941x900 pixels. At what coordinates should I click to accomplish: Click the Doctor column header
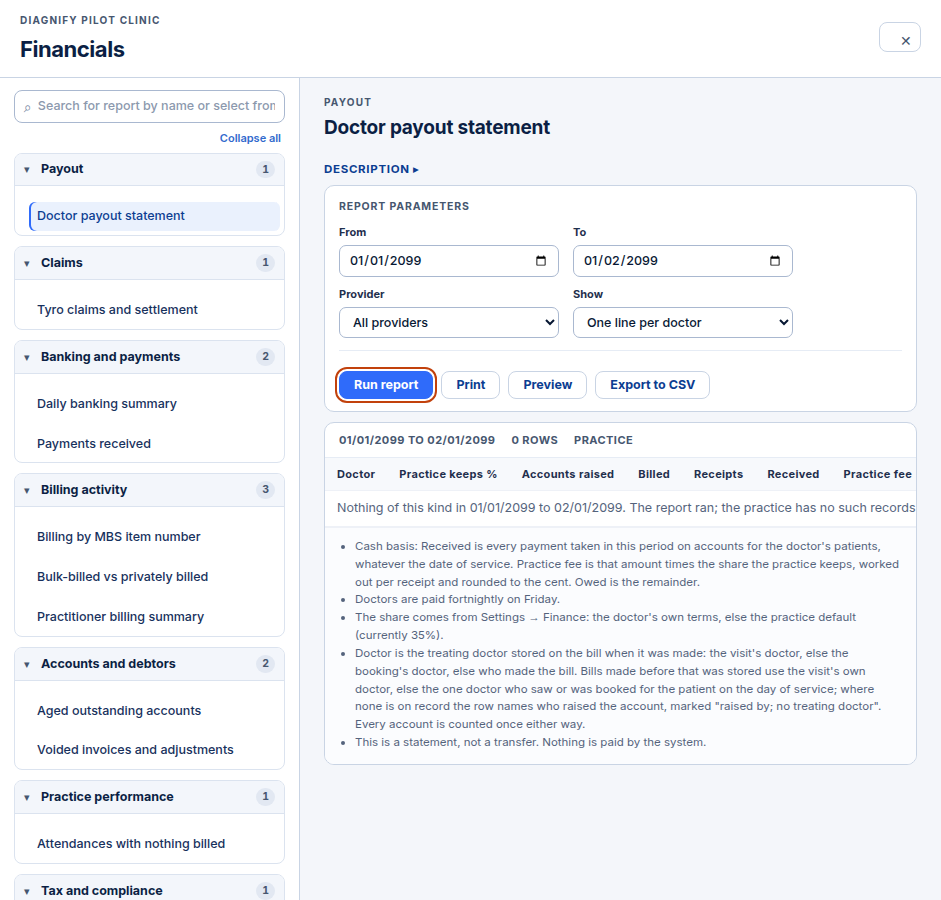(356, 475)
